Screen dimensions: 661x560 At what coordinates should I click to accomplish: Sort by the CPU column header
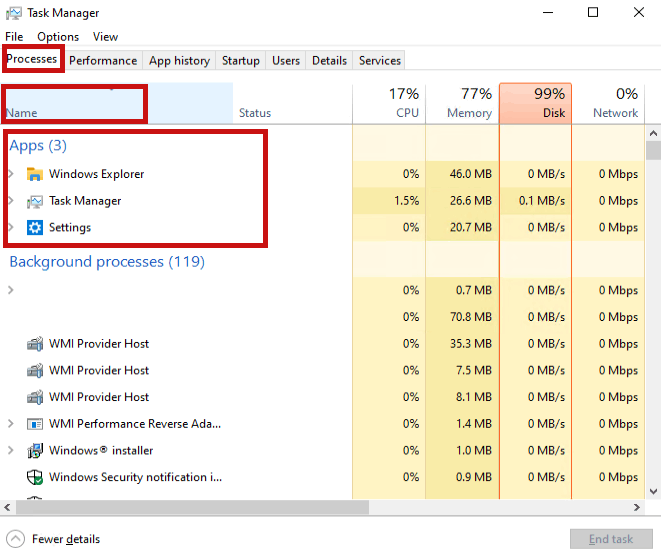[389, 103]
